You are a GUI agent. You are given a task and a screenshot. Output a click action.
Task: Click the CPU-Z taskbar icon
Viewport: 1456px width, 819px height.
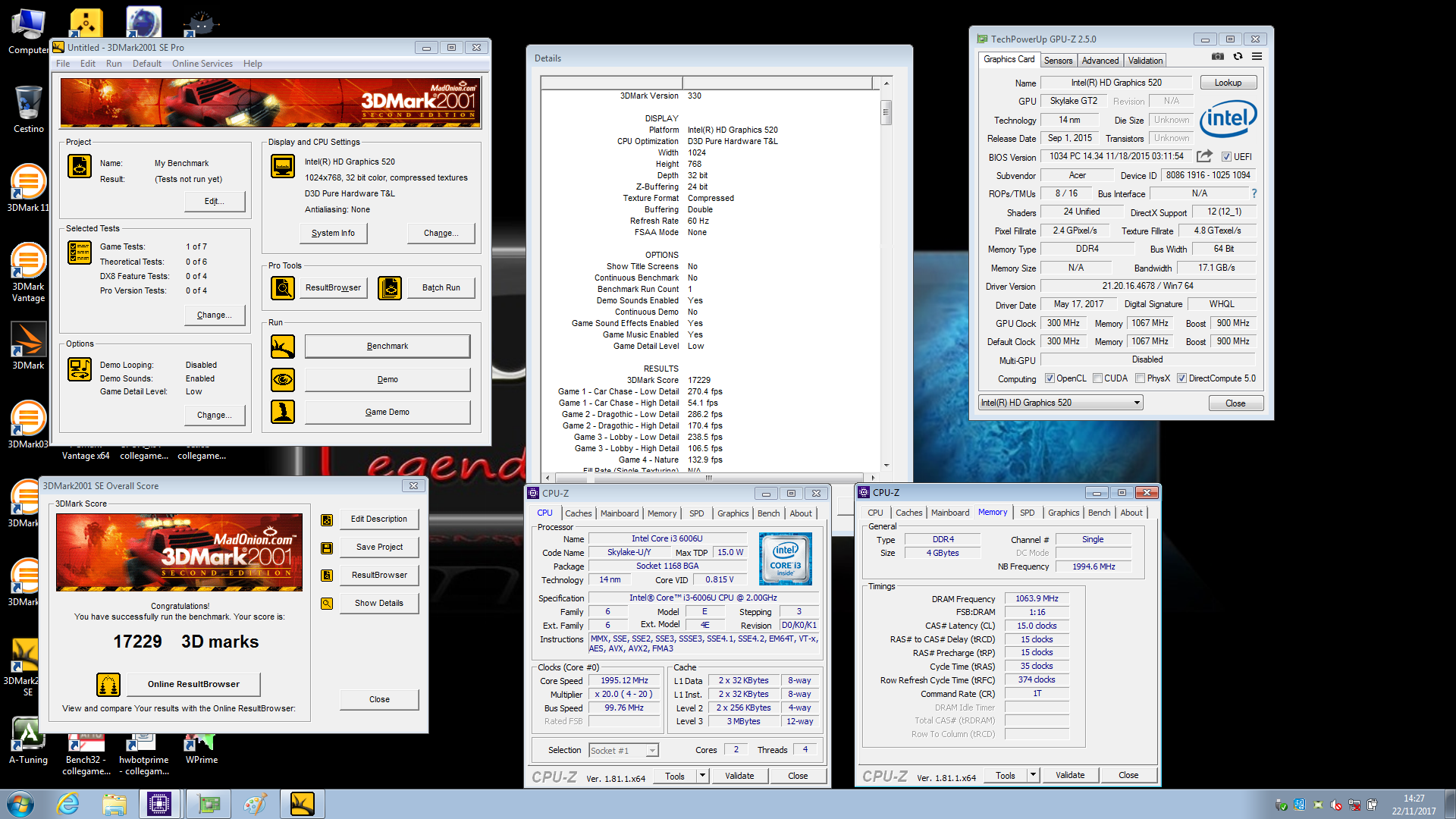click(159, 804)
